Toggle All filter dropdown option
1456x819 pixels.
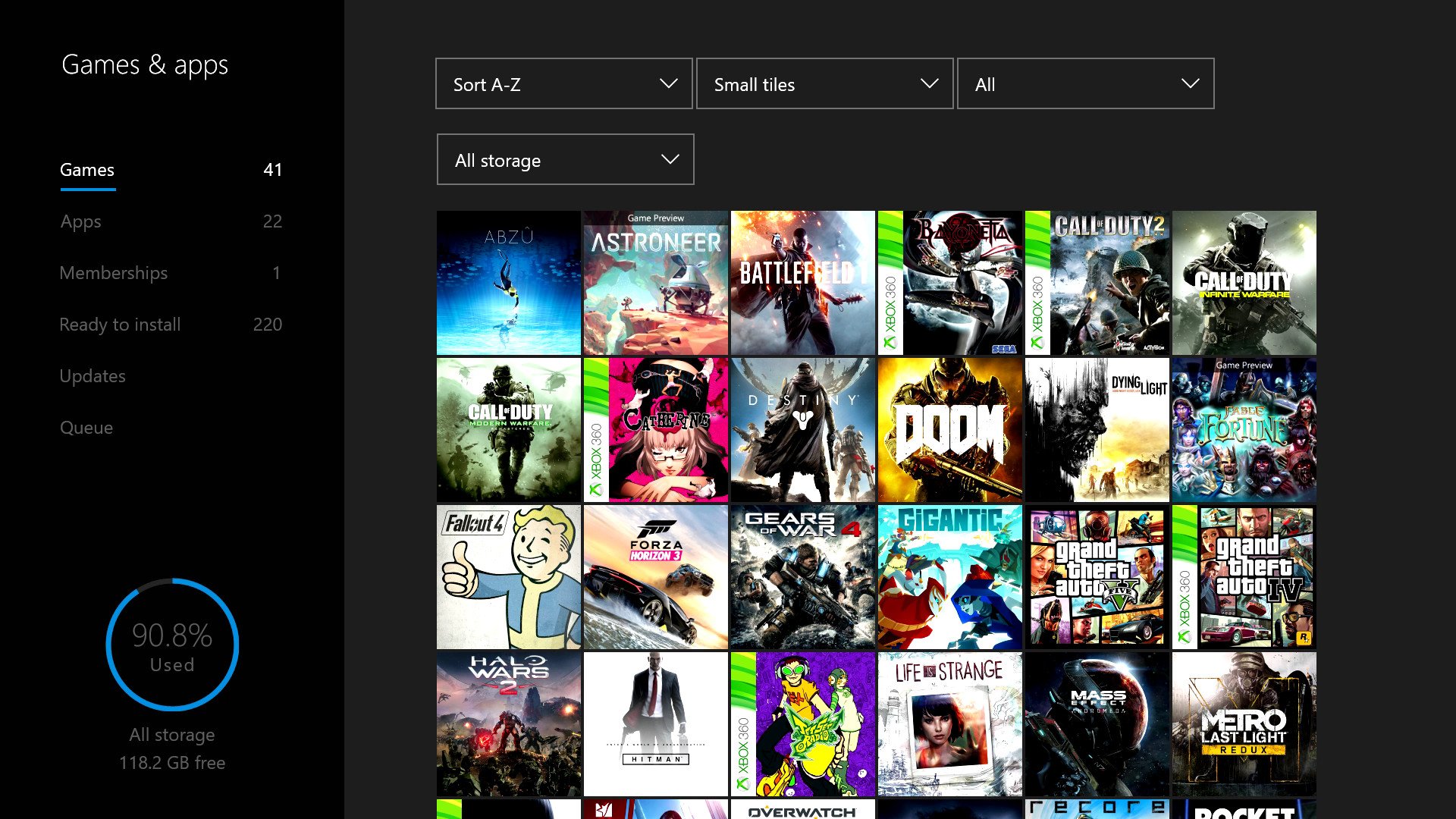1085,84
